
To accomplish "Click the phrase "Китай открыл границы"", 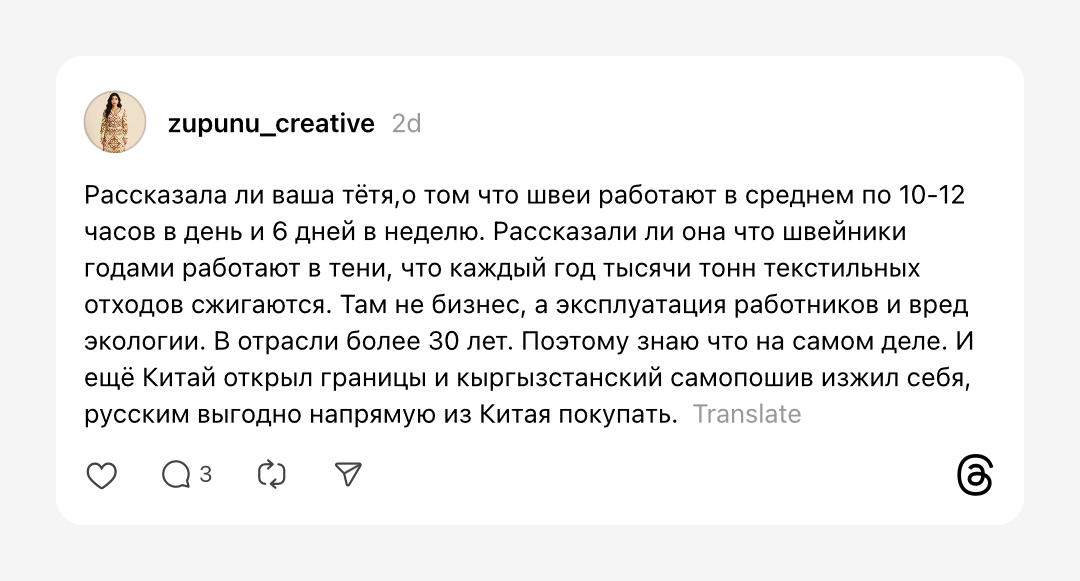I will click(264, 378).
